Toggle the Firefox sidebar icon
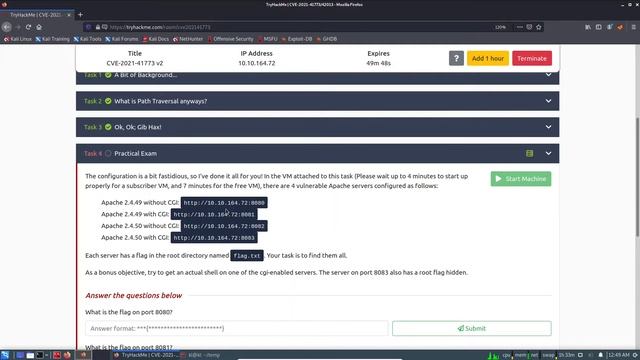Screen dimensions: 640x360 point(598,27)
